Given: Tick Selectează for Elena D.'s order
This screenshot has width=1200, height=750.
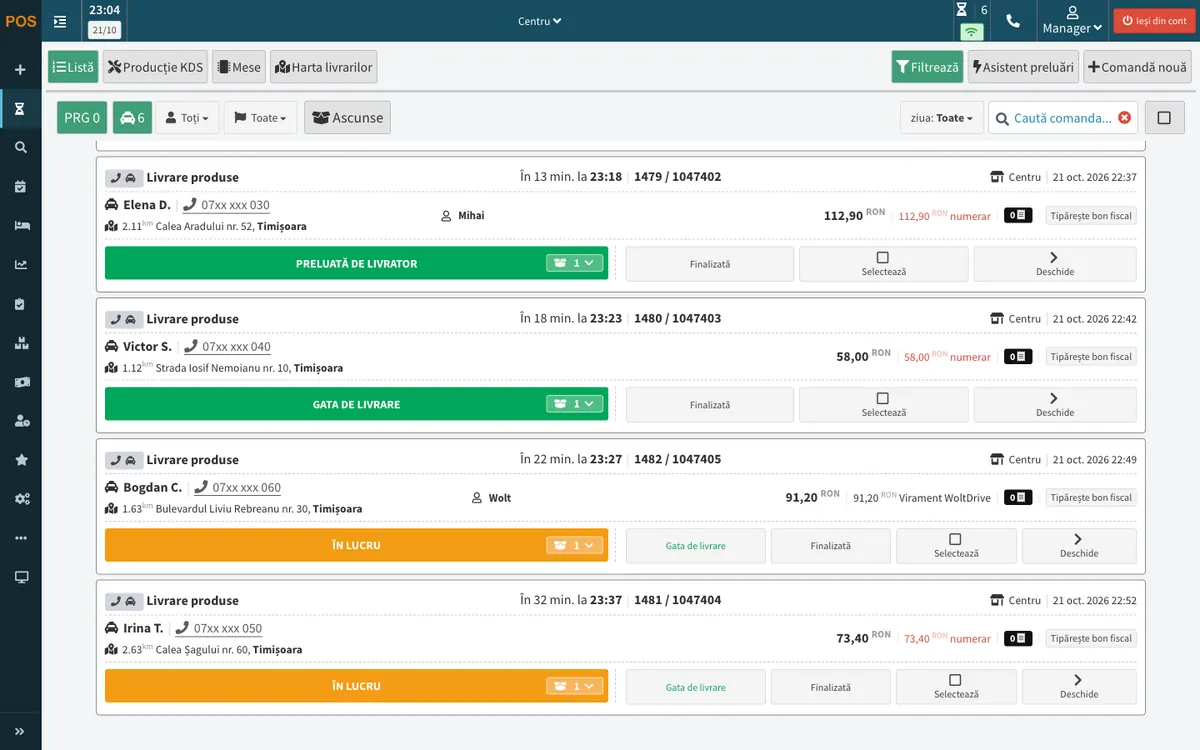Looking at the screenshot, I should coord(883,264).
